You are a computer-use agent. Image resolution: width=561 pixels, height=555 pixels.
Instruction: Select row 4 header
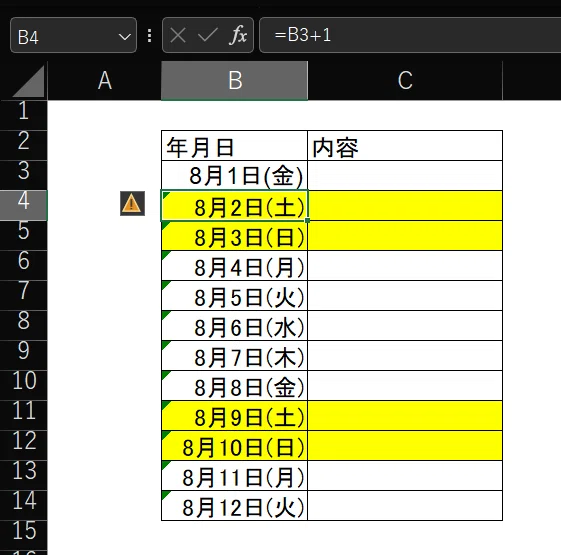(x=24, y=206)
